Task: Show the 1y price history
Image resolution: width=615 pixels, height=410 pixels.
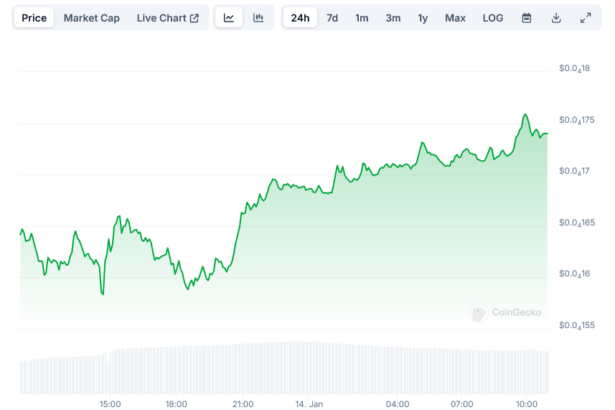Action: [423, 18]
